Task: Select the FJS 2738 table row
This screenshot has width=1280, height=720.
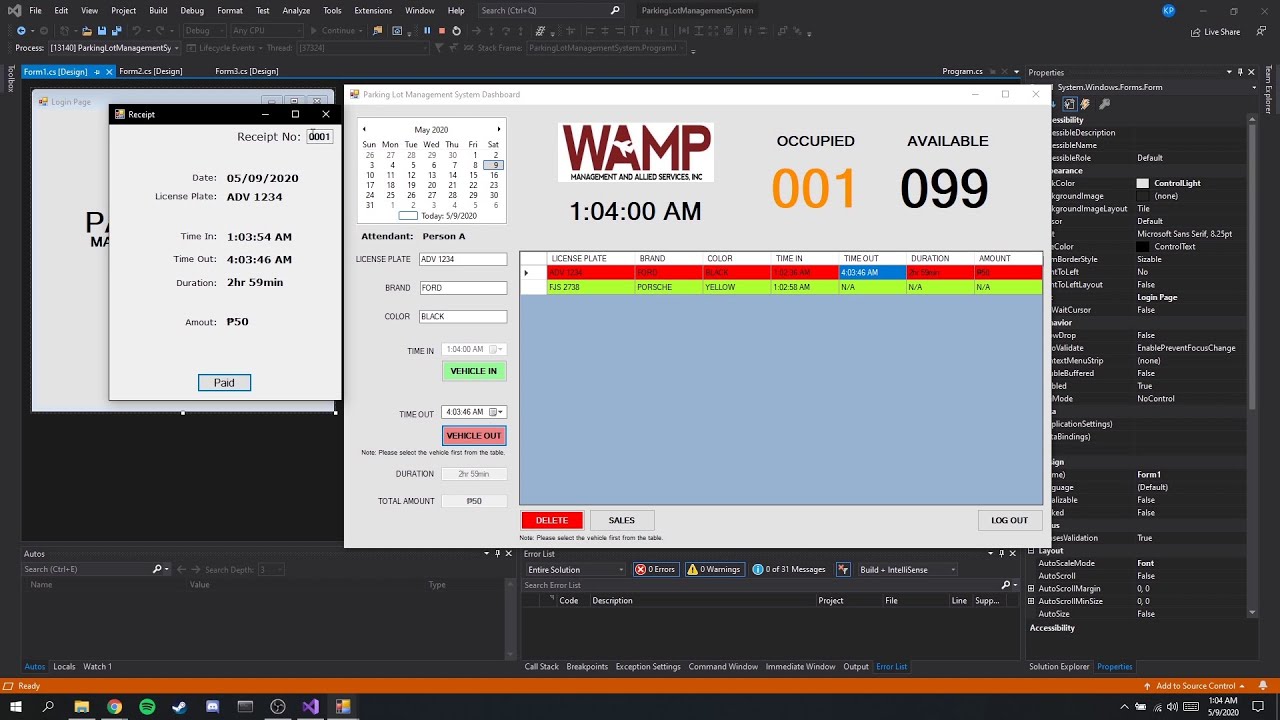Action: click(781, 288)
